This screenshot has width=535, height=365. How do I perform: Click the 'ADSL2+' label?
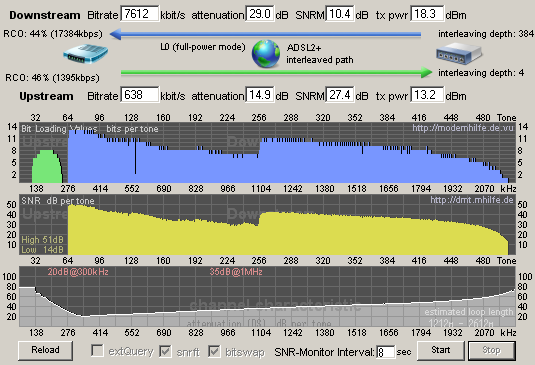(x=304, y=47)
